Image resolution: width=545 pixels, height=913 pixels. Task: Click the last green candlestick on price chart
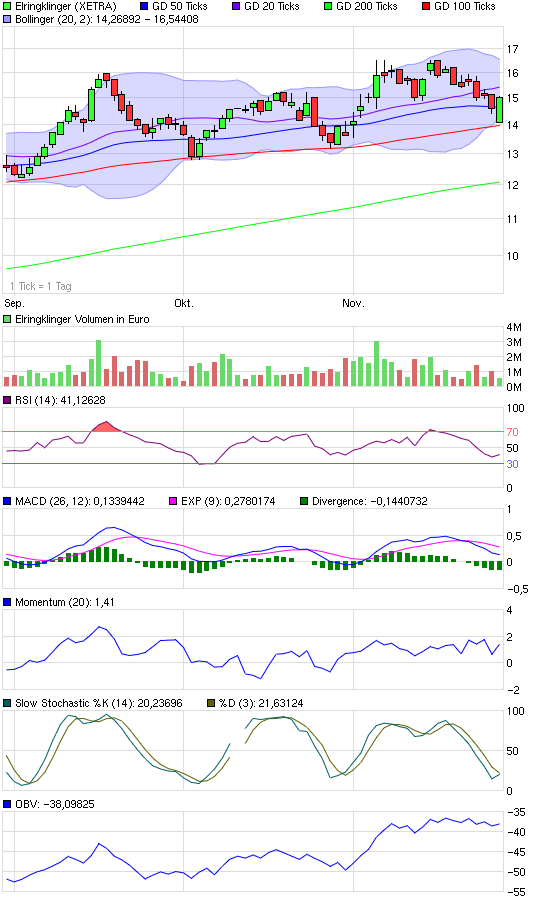click(499, 110)
